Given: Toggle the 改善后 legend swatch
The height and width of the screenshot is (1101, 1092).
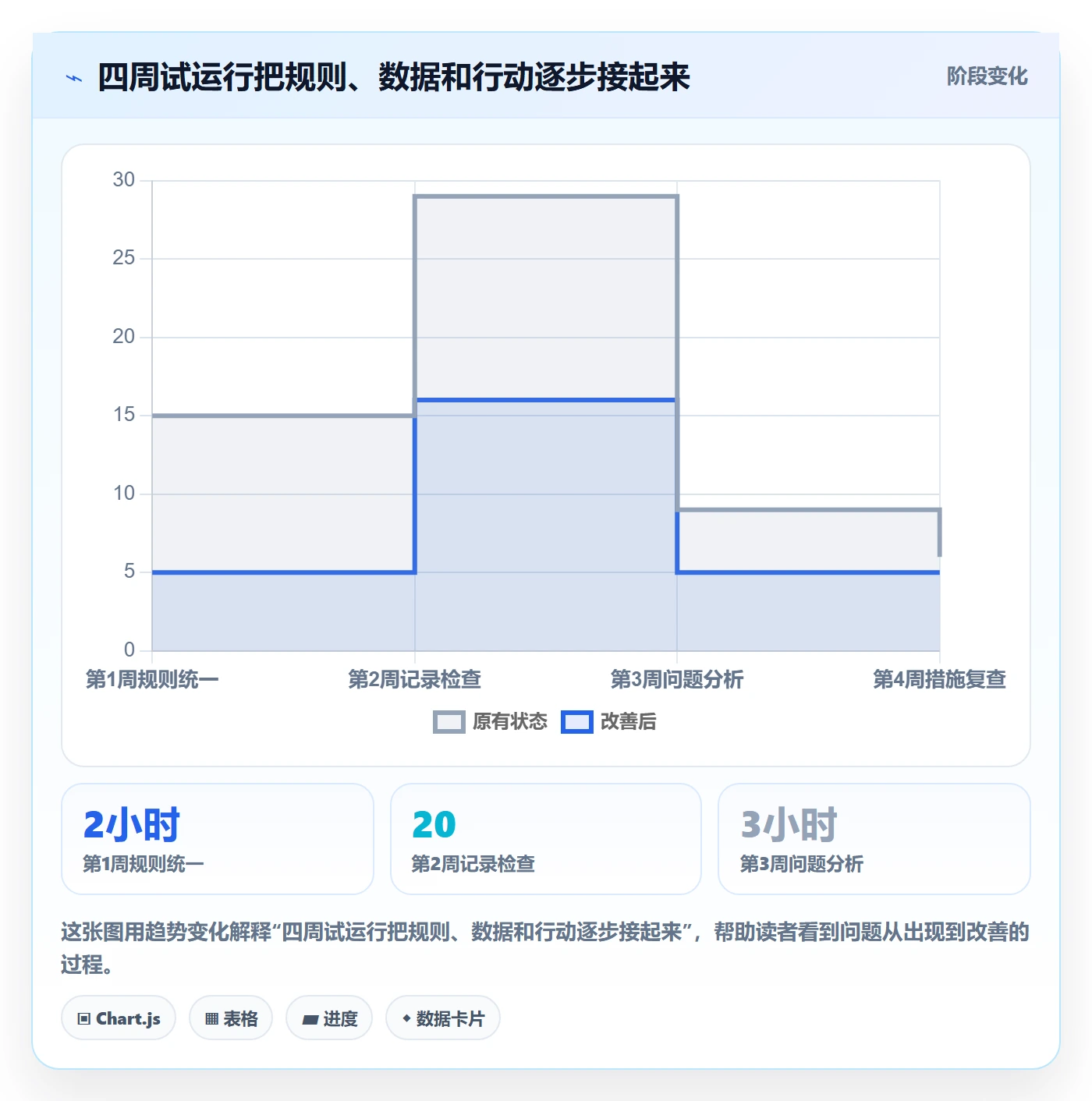Looking at the screenshot, I should click(x=577, y=722).
